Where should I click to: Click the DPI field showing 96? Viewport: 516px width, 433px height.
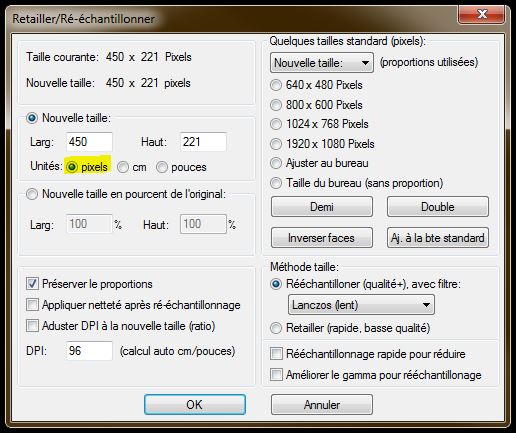89,351
